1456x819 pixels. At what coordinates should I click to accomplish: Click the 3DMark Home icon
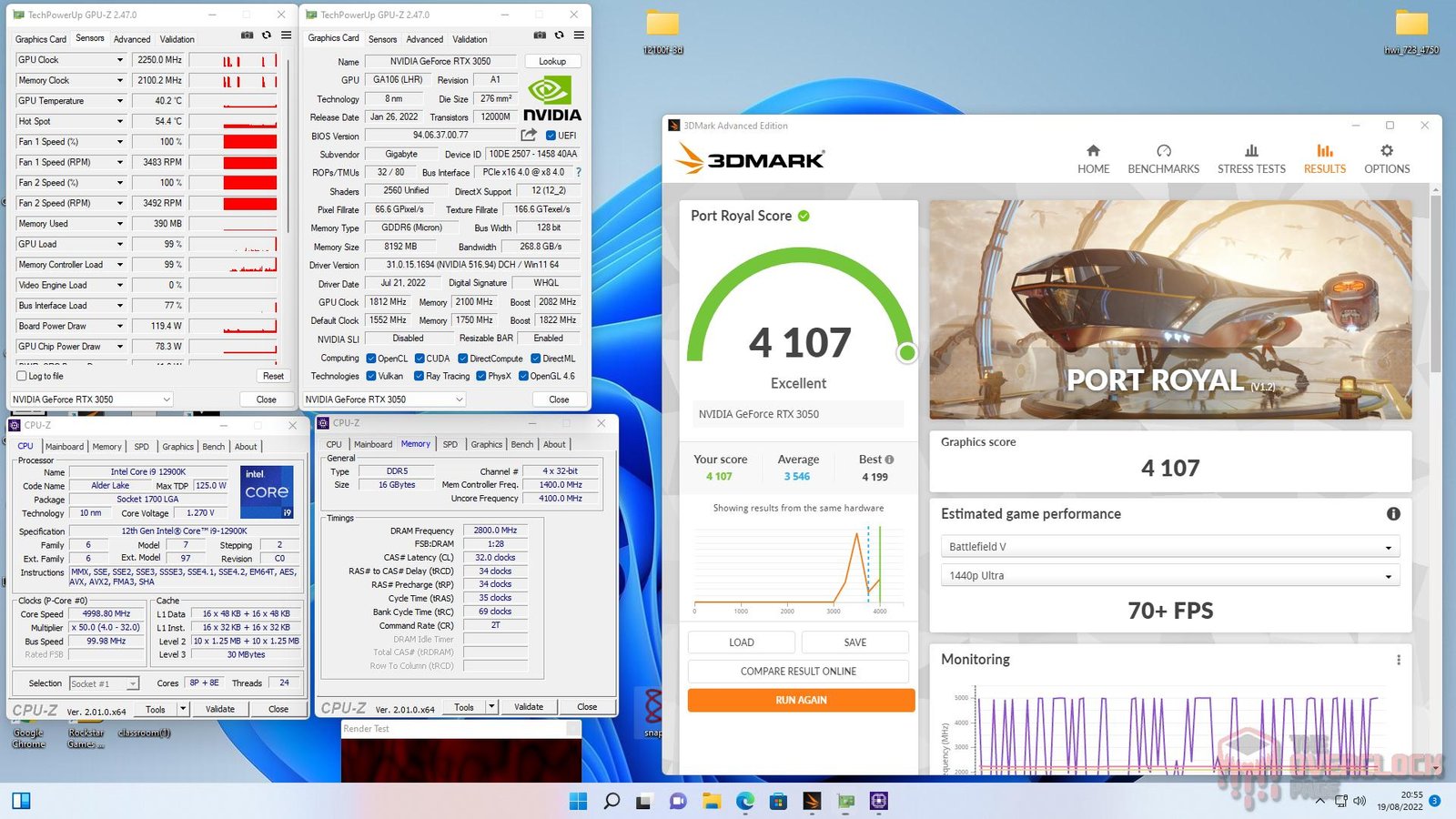click(x=1093, y=151)
